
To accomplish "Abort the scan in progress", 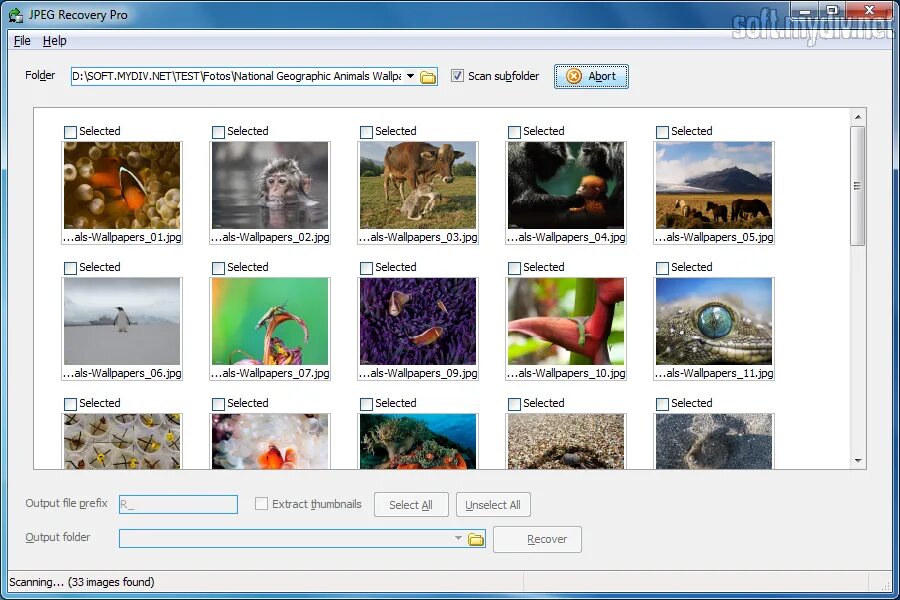I will click(x=591, y=76).
